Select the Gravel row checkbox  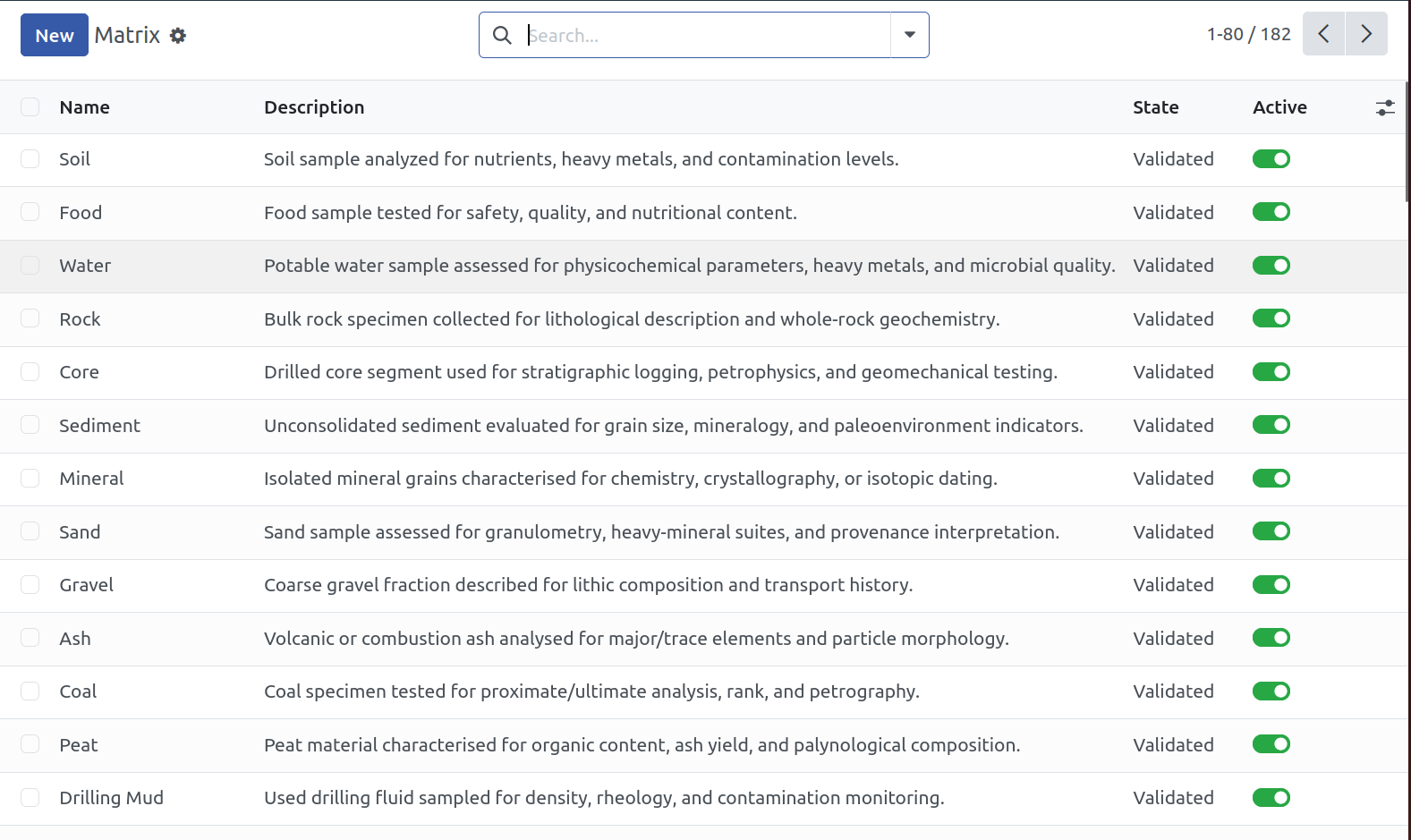coord(30,585)
